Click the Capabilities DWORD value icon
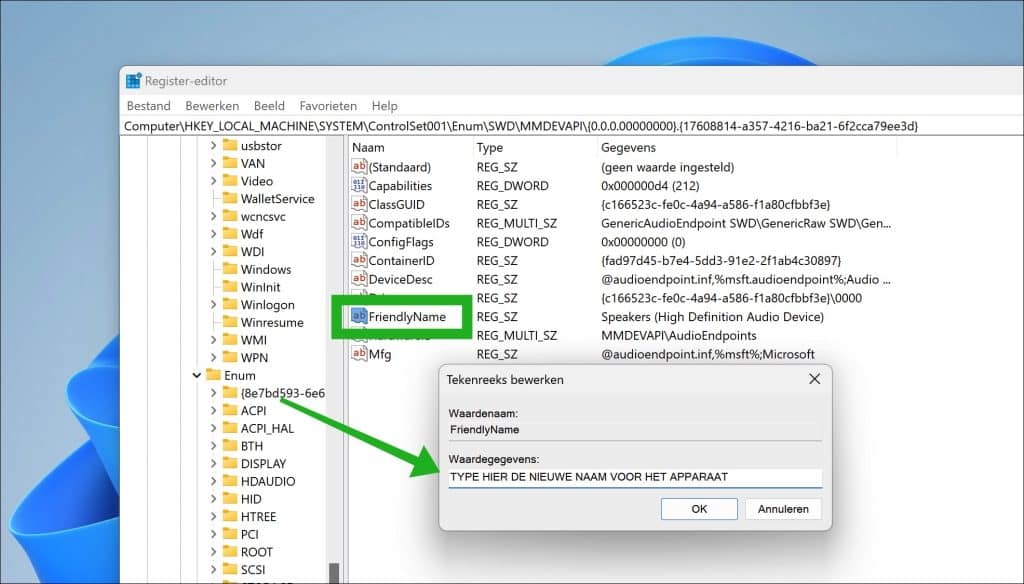This screenshot has width=1024, height=584. 359,186
